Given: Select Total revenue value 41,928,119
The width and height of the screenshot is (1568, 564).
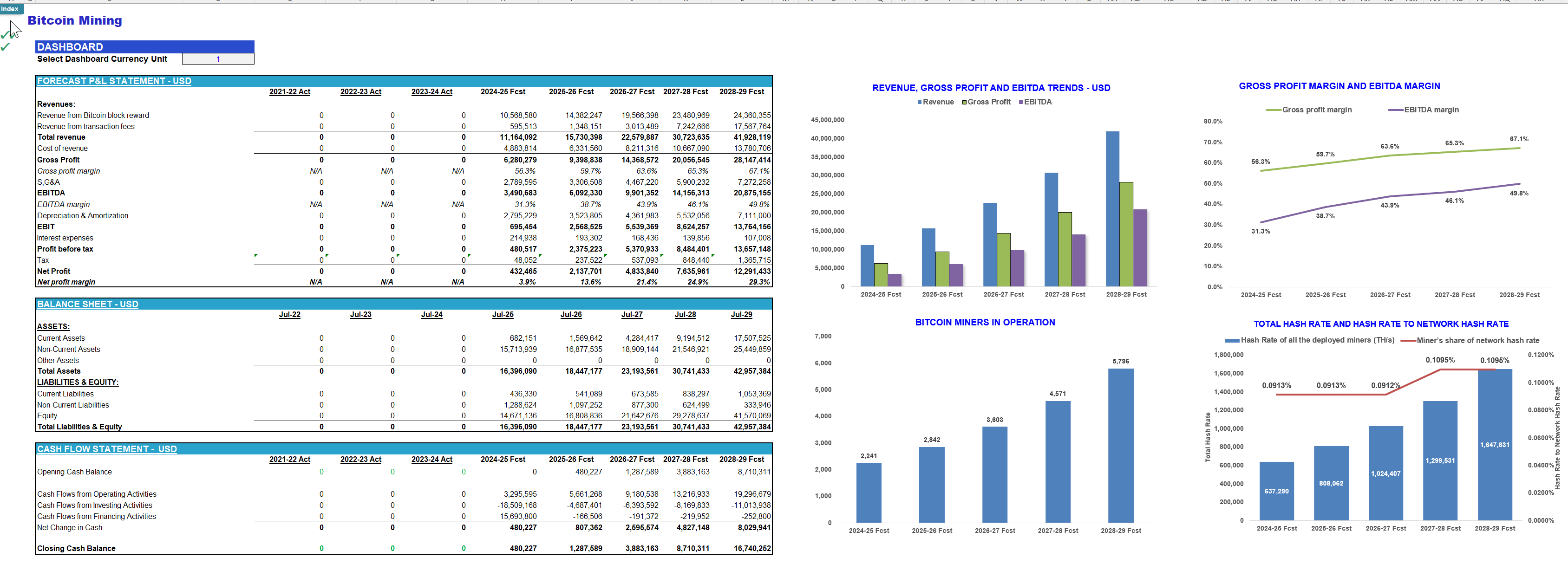Looking at the screenshot, I should tap(752, 137).
